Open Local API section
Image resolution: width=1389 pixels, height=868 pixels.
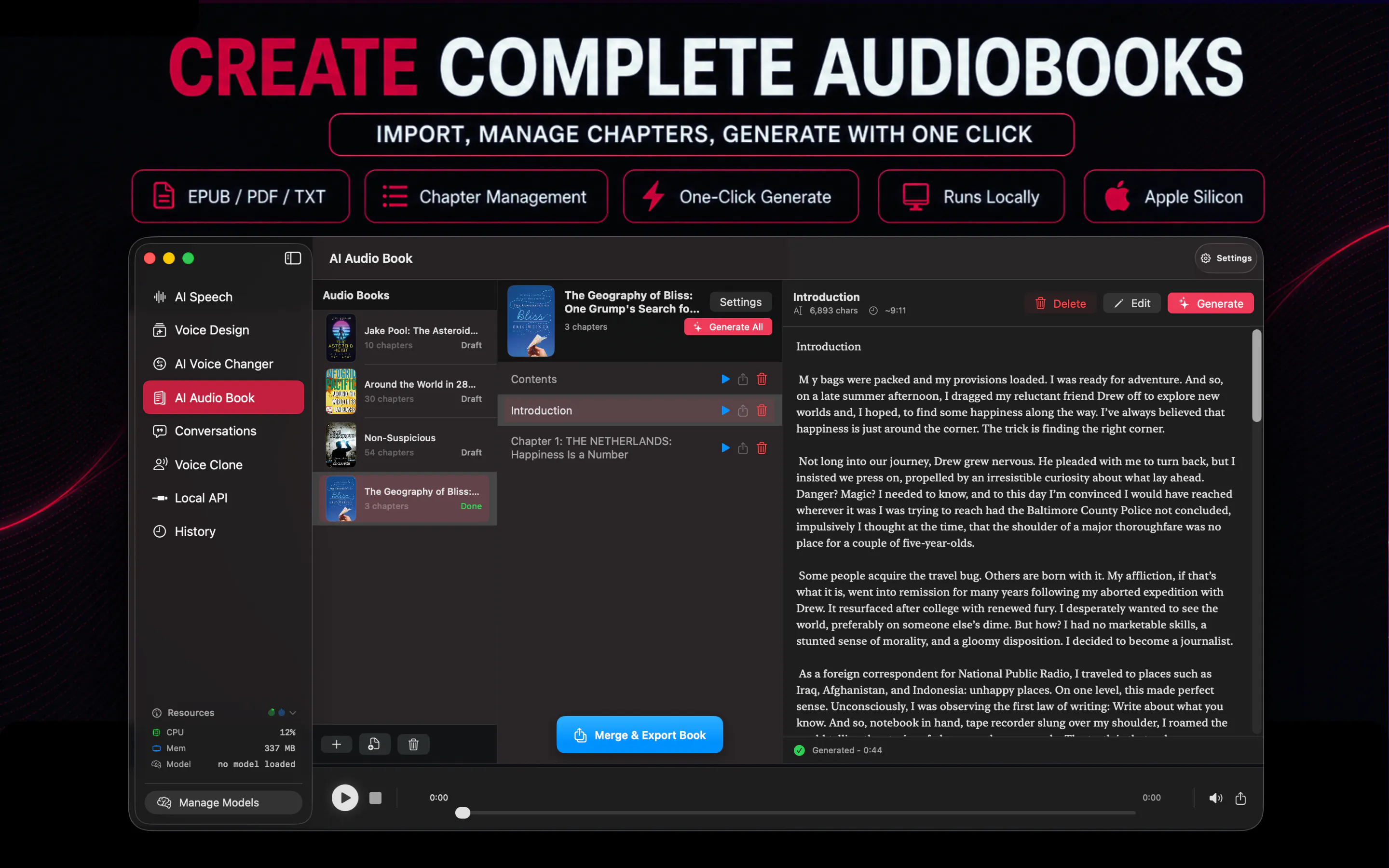tap(223, 498)
